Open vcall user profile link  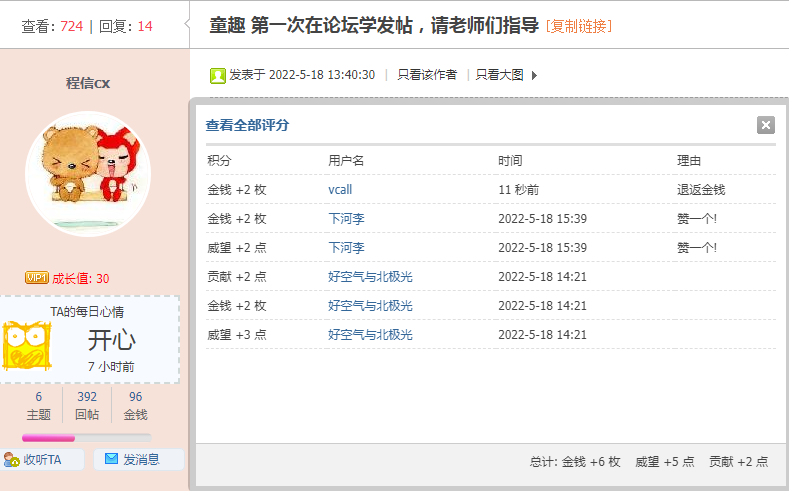click(x=340, y=189)
